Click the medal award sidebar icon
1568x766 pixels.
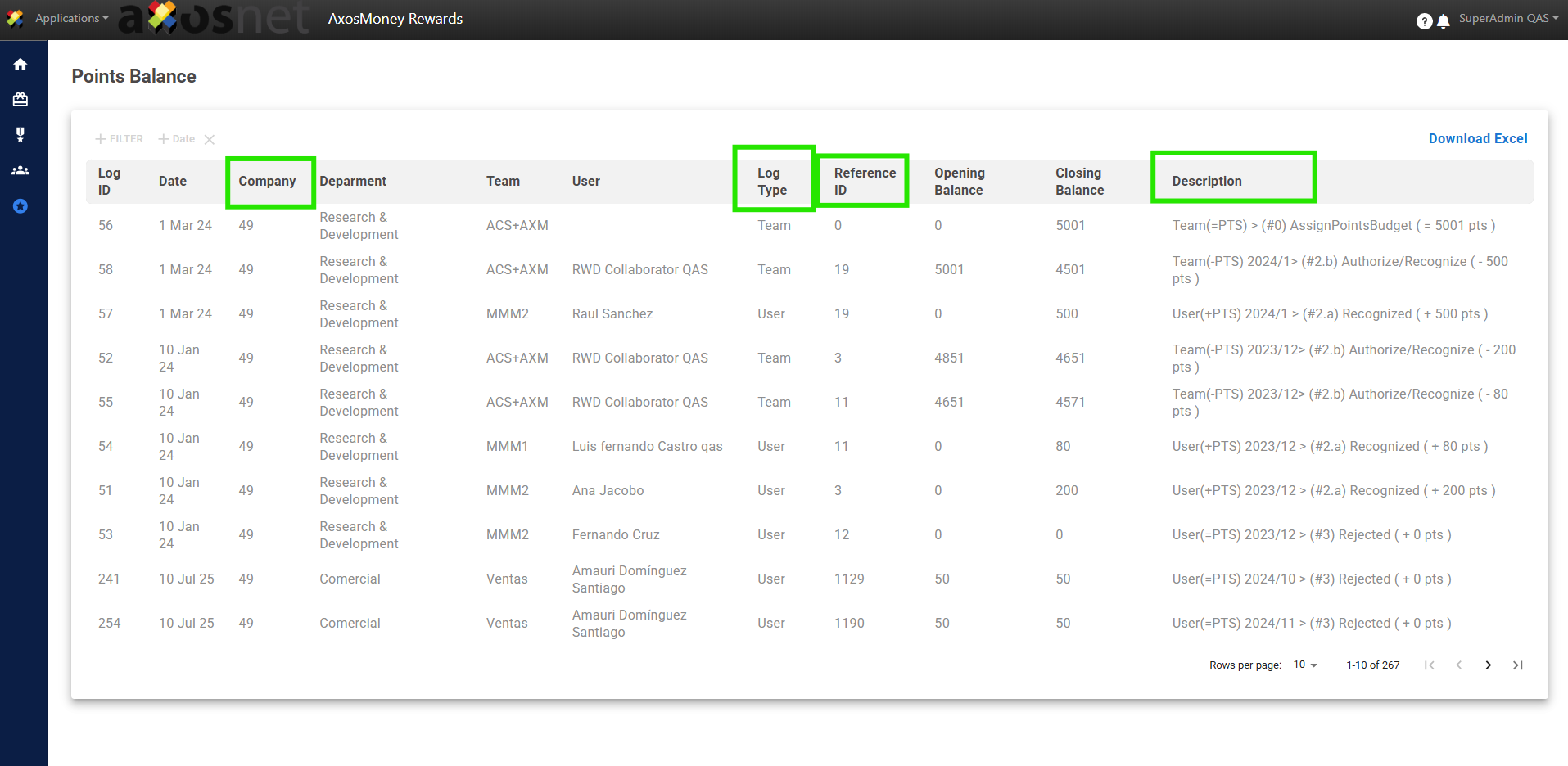pos(20,135)
